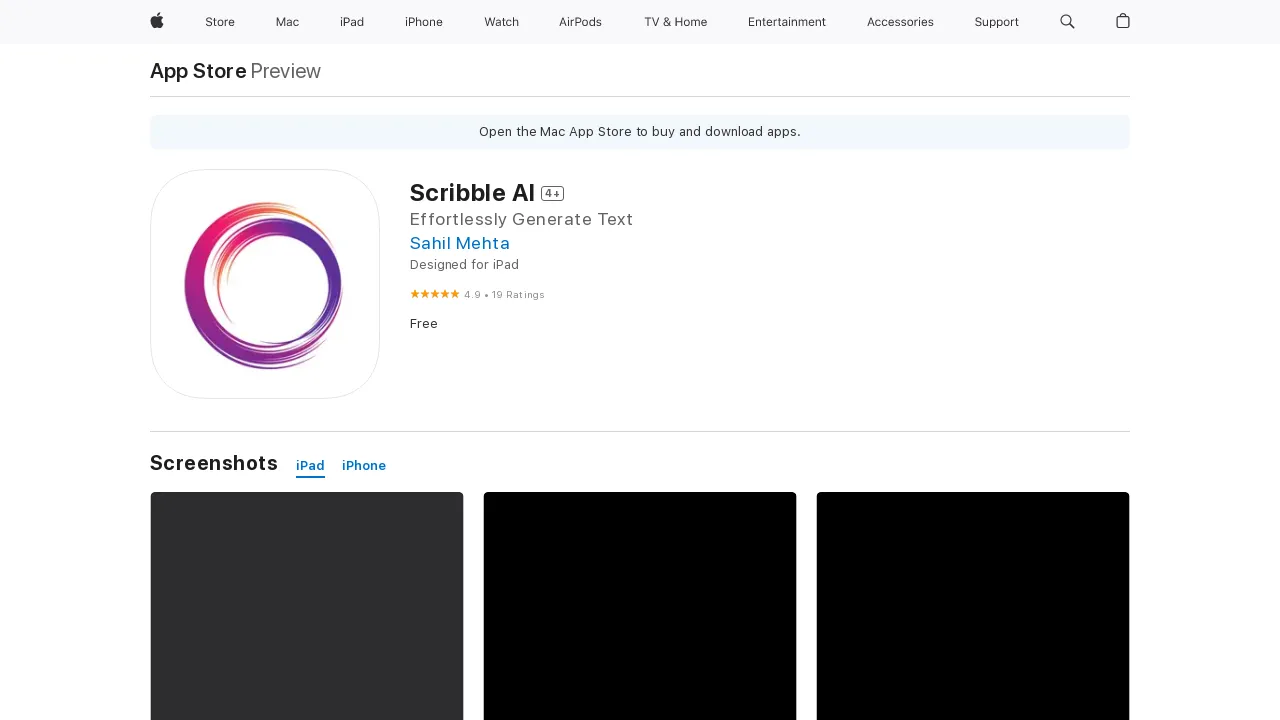
Task: Click the 4+ age rating badge
Action: point(552,193)
